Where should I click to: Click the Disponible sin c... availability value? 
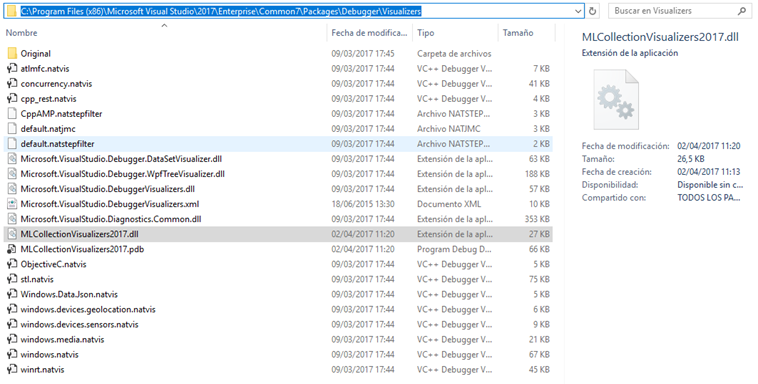(x=710, y=185)
